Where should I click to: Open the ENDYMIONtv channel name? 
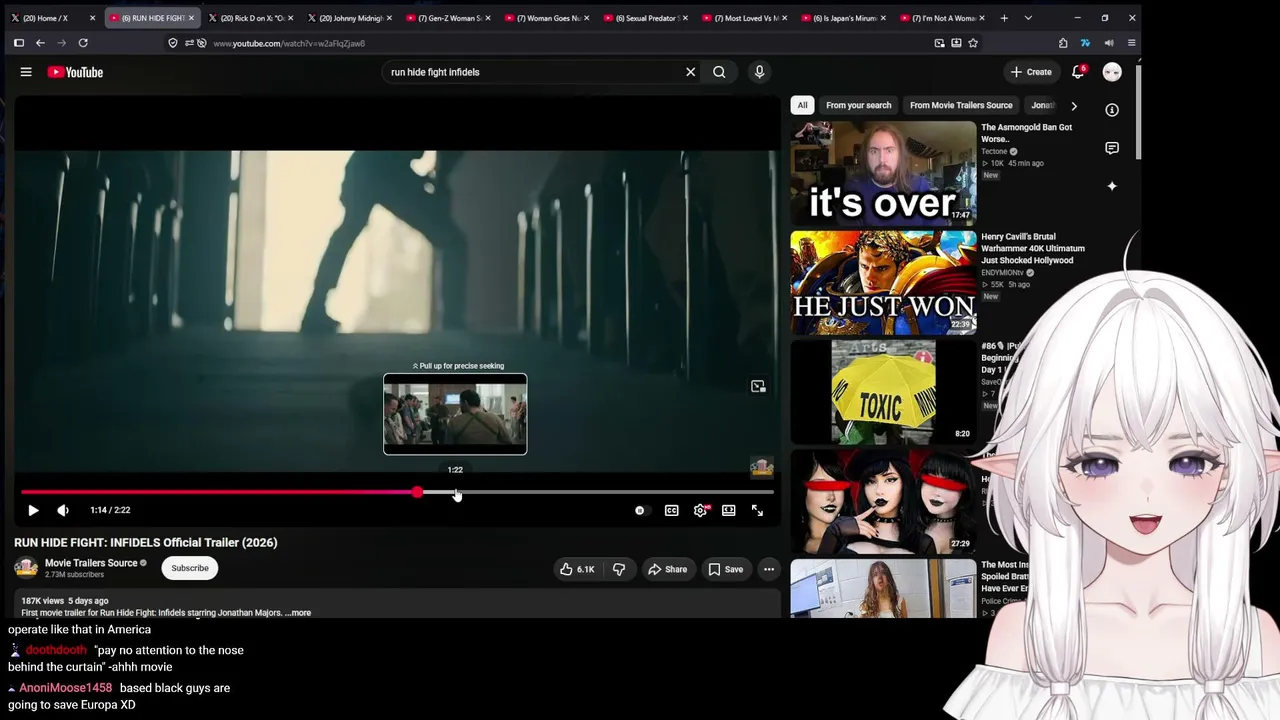point(1002,273)
